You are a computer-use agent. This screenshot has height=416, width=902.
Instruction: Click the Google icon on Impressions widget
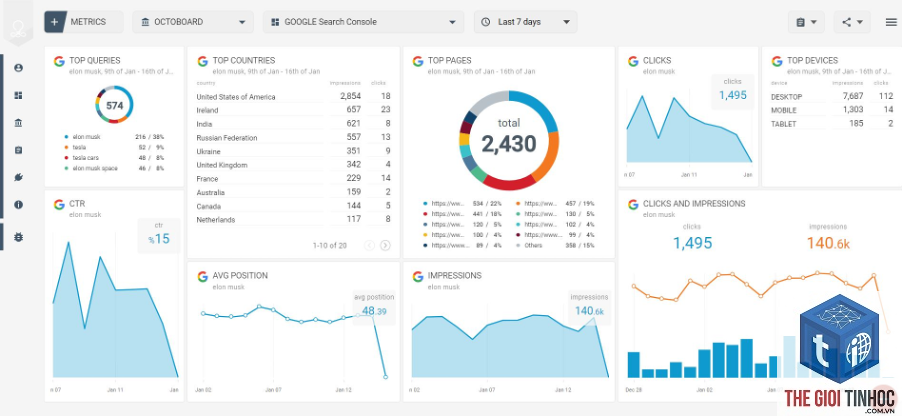tap(418, 276)
